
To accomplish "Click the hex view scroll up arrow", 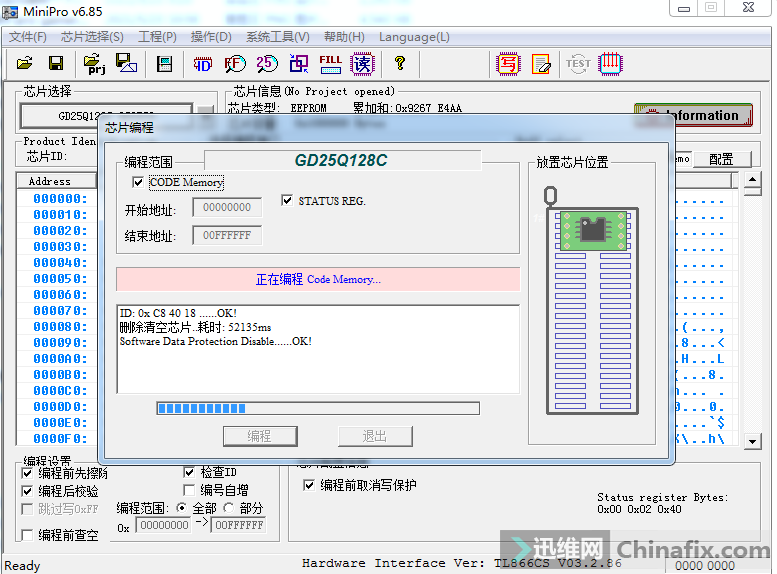I will coord(753,179).
